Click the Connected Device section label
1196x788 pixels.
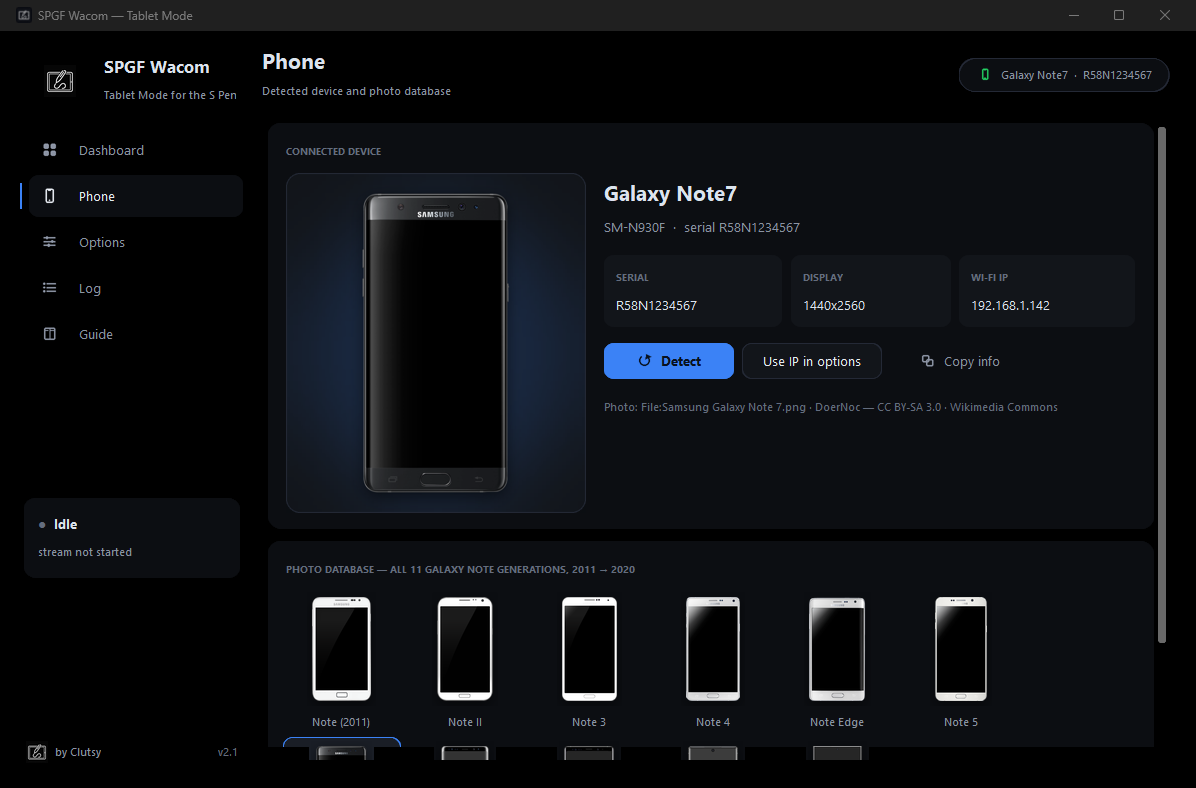pyautogui.click(x=333, y=151)
